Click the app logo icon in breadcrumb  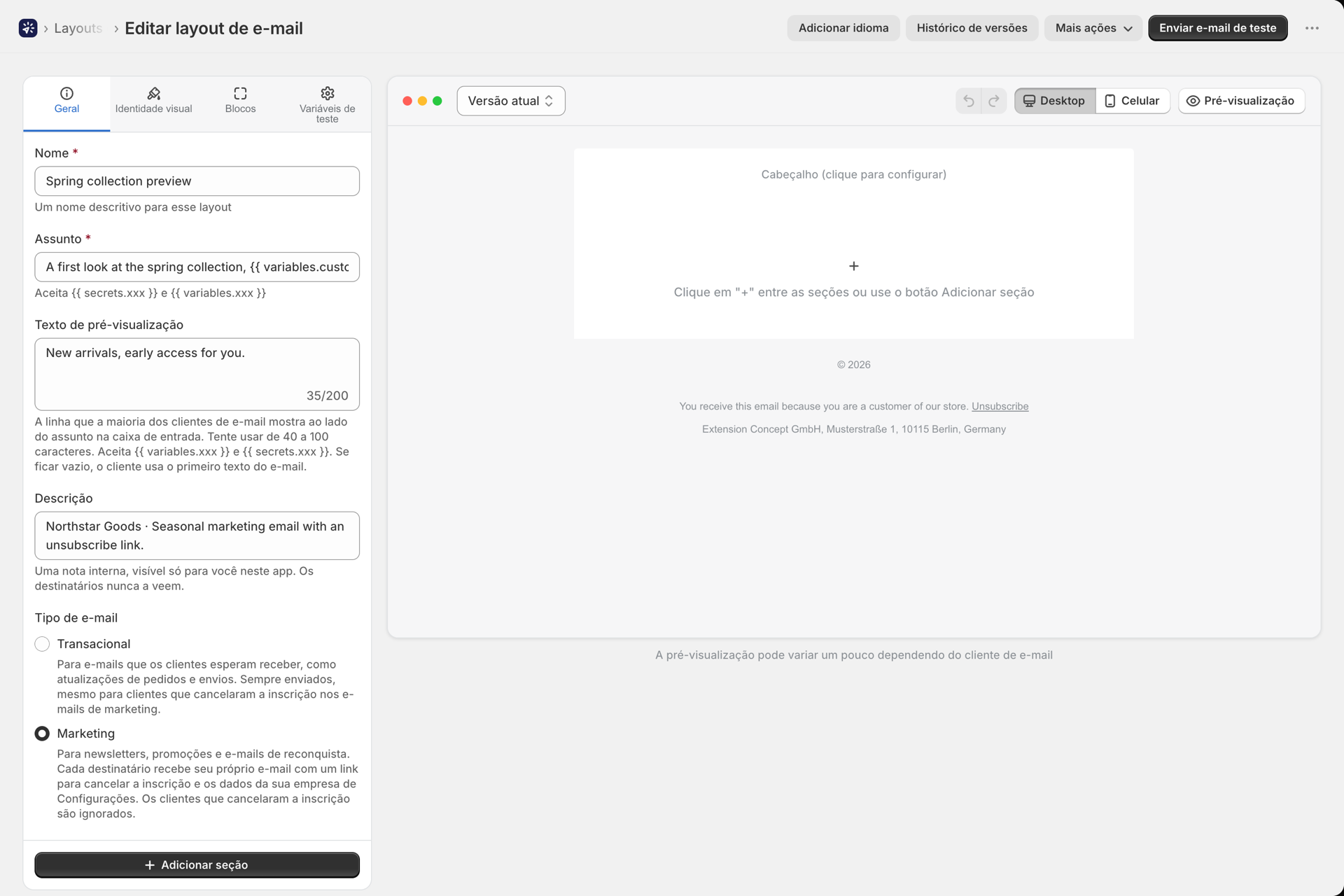pos(28,28)
